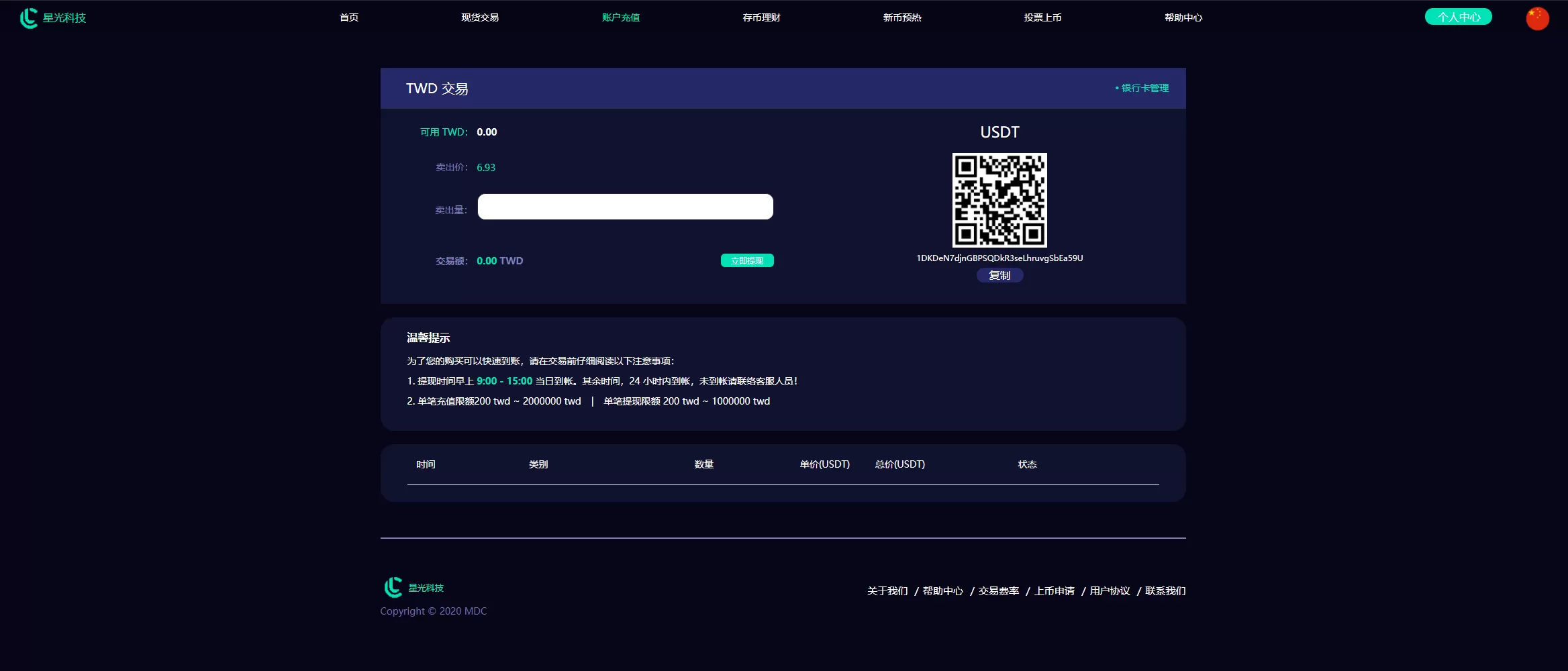The width and height of the screenshot is (1568, 671).
Task: Open 银行卡管理 bank card management link
Action: point(1144,88)
